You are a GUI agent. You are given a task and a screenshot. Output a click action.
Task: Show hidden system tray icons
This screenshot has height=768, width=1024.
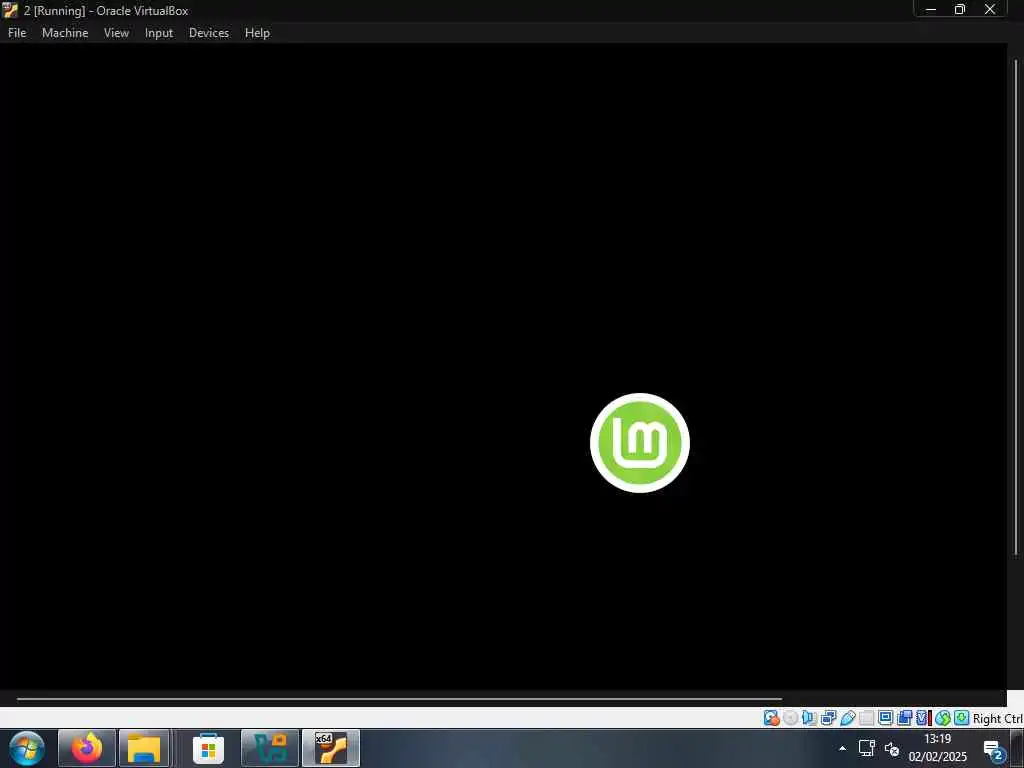coord(842,748)
